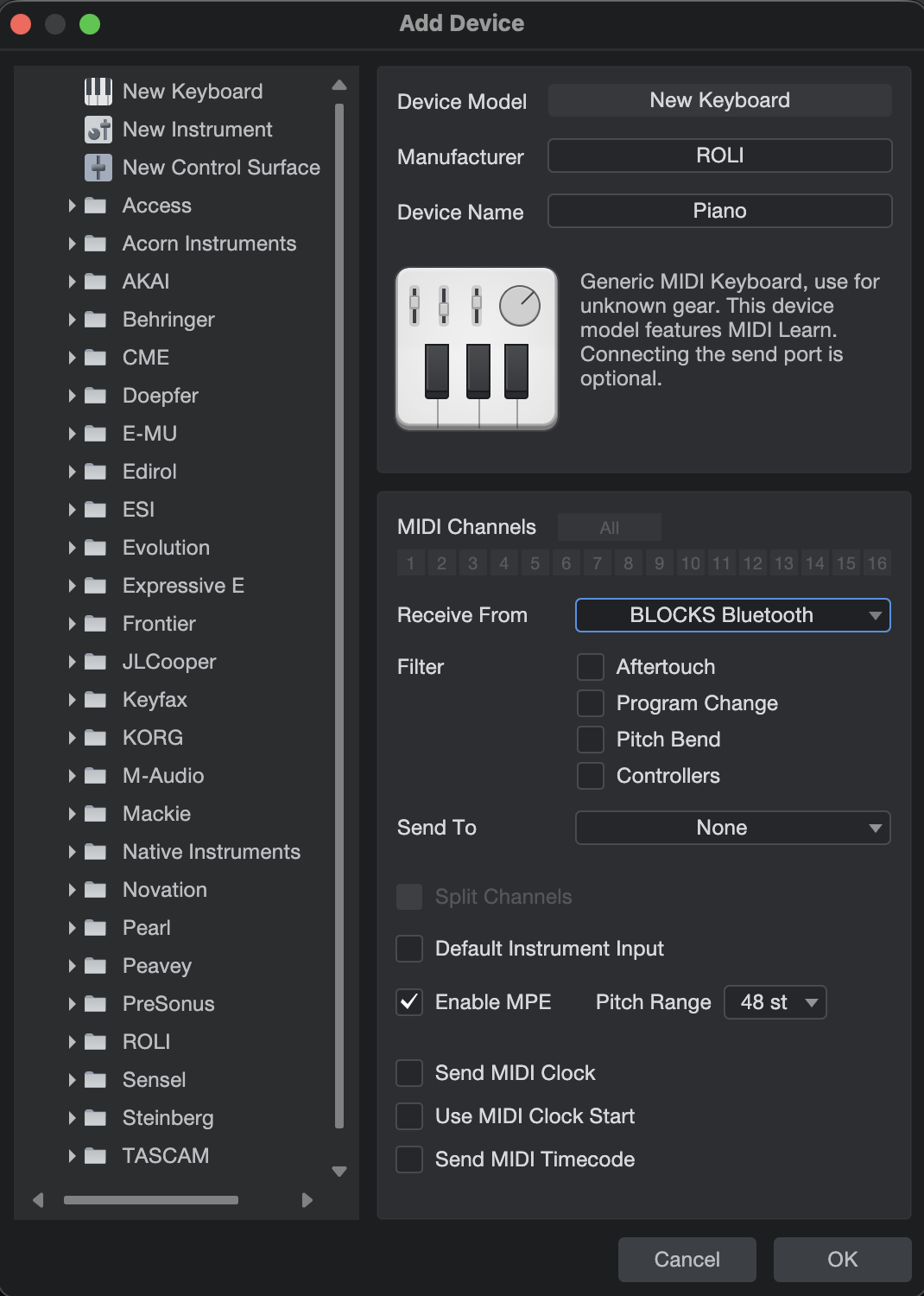924x1296 pixels.
Task: Click the Device Model New Keyboard field
Action: tap(720, 100)
